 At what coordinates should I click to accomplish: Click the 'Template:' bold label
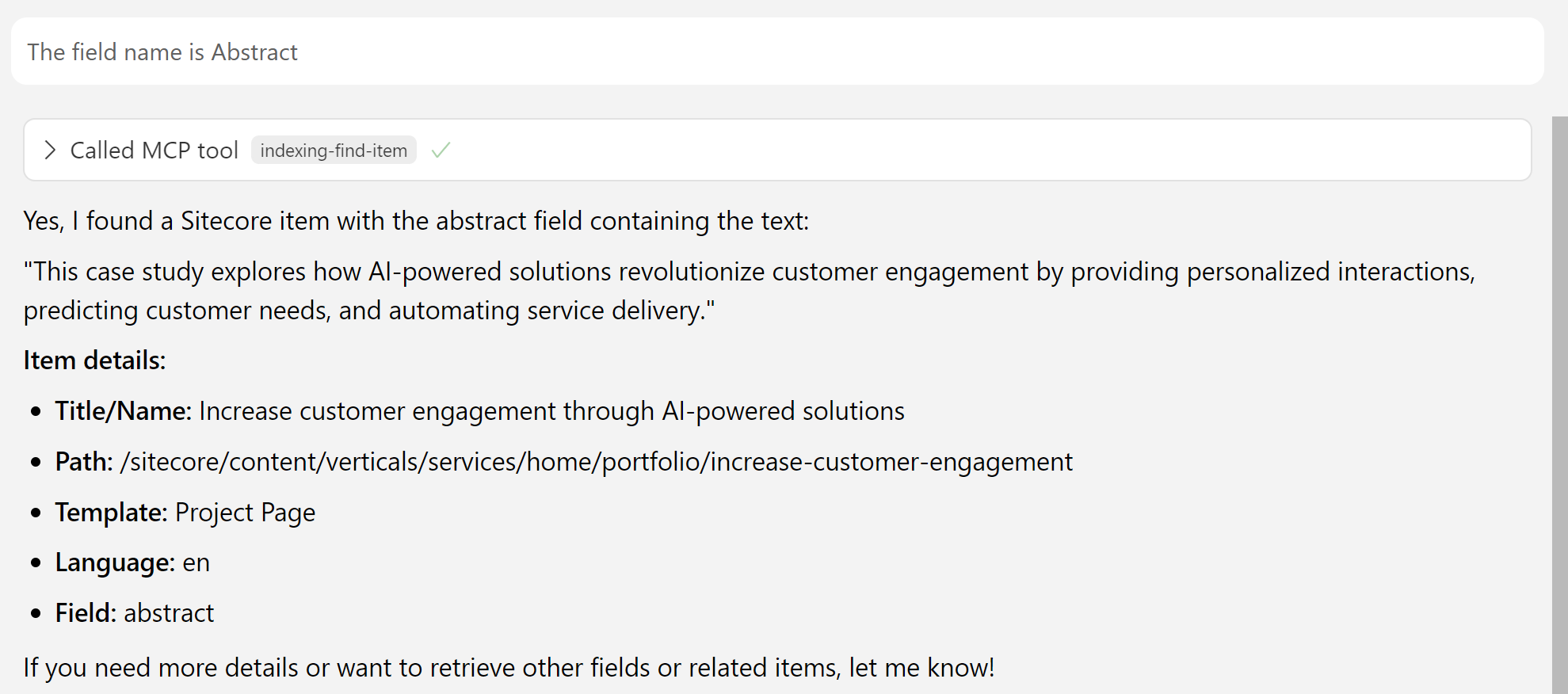pyautogui.click(x=111, y=513)
